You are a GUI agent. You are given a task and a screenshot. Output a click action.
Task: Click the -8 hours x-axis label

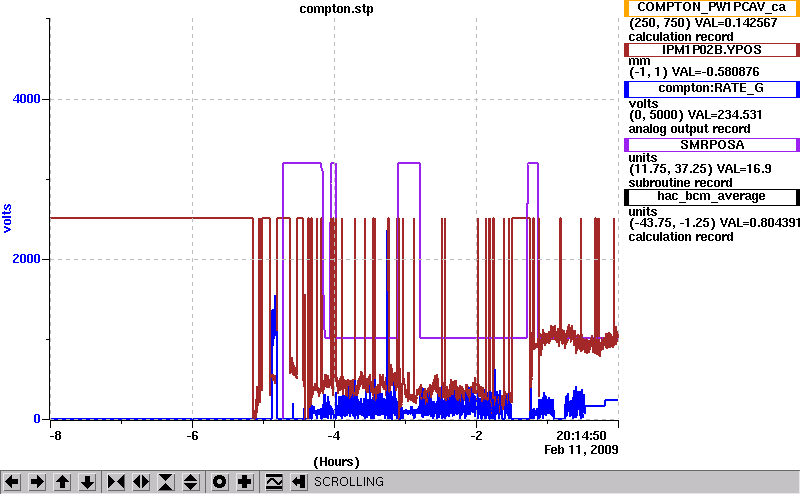[x=55, y=436]
